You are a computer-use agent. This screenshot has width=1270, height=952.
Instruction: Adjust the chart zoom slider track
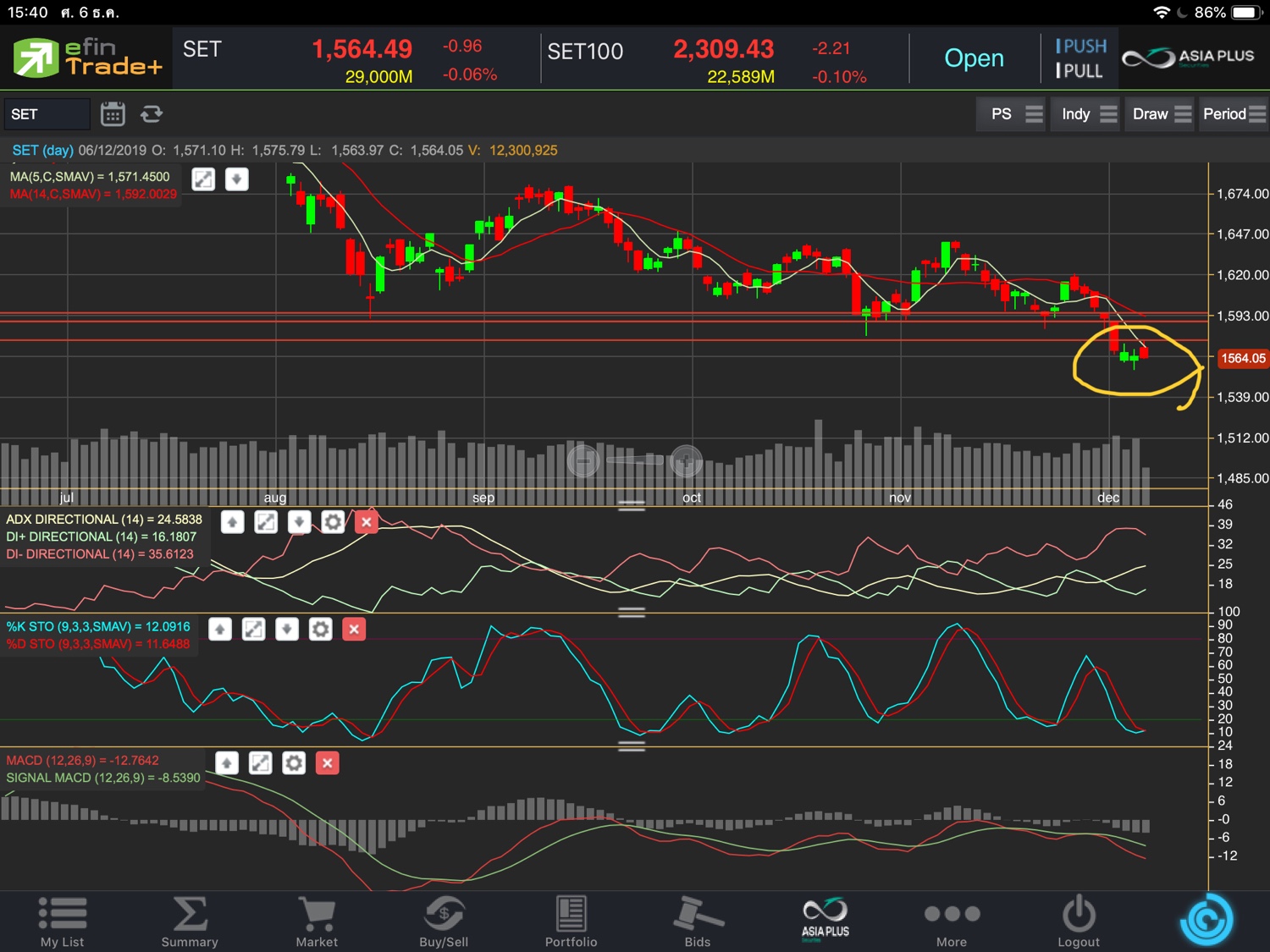tap(635, 459)
